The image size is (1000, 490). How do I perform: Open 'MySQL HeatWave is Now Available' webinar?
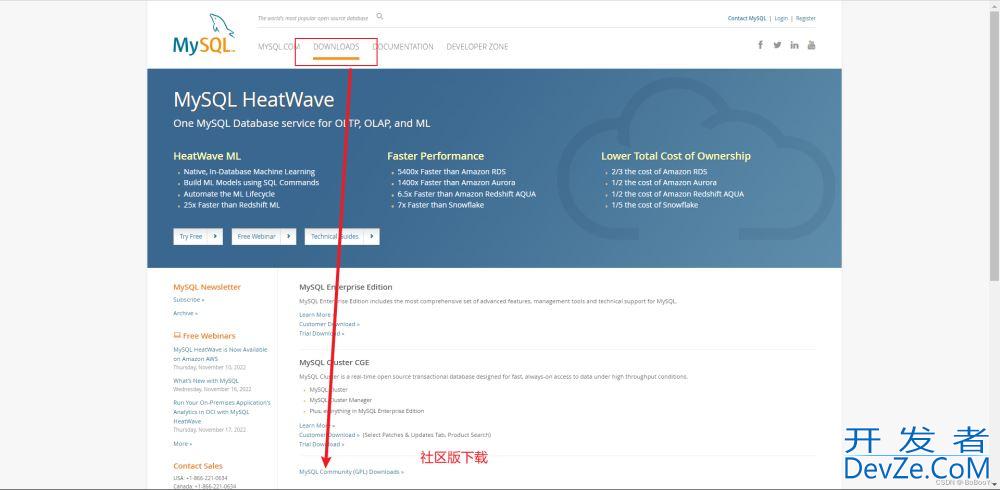(220, 354)
